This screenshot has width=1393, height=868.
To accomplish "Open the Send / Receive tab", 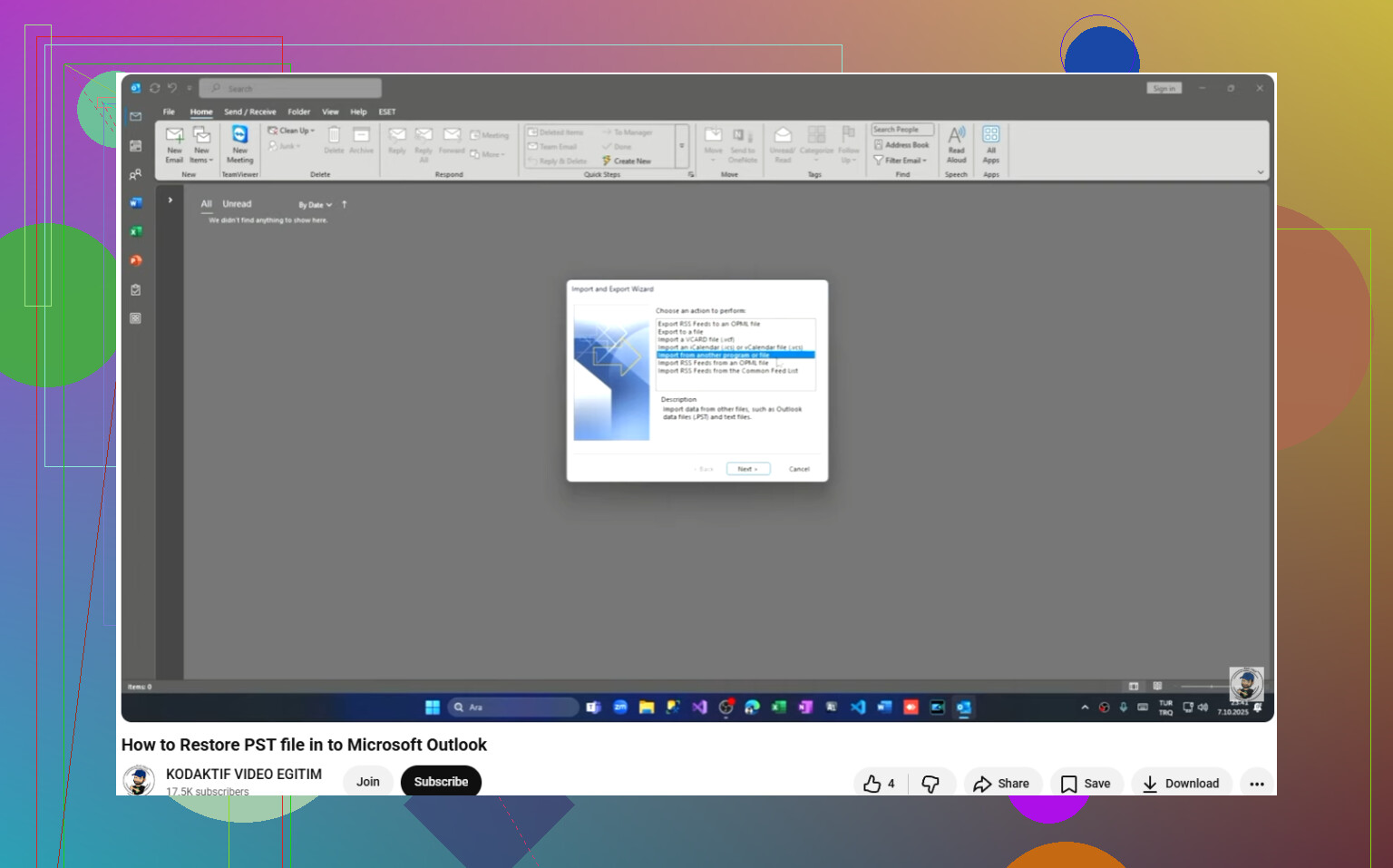I will [x=250, y=112].
